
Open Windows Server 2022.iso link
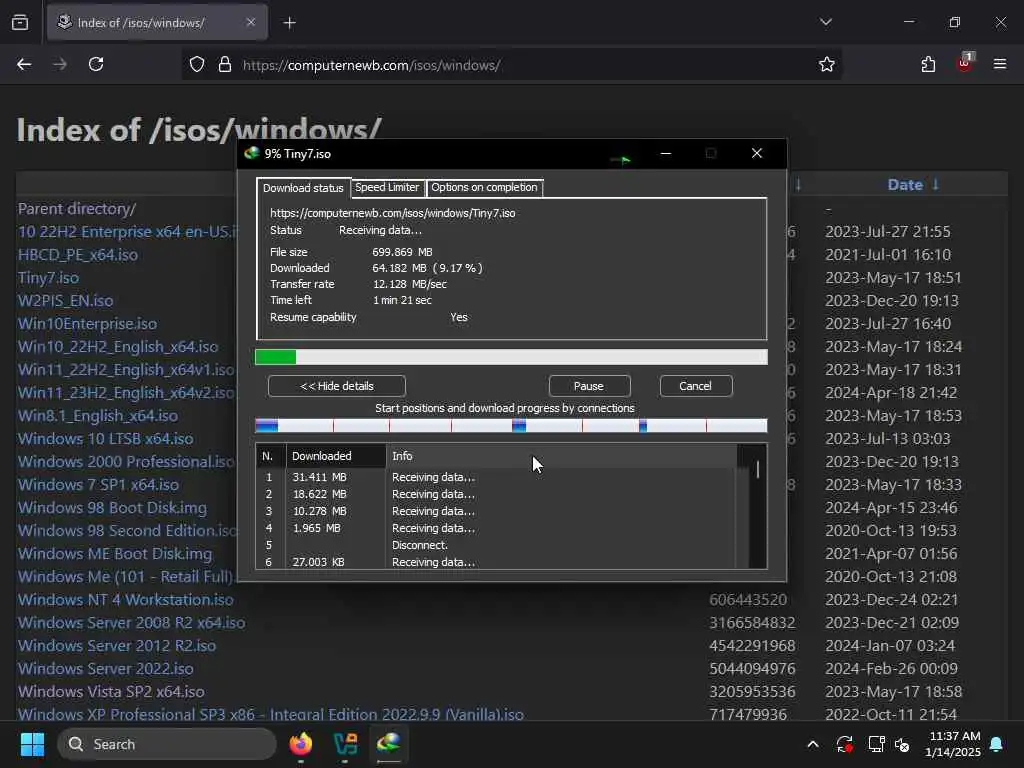tap(106, 669)
